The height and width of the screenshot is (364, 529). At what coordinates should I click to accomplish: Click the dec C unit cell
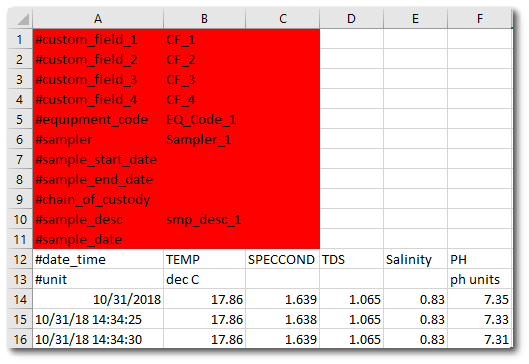(204, 279)
